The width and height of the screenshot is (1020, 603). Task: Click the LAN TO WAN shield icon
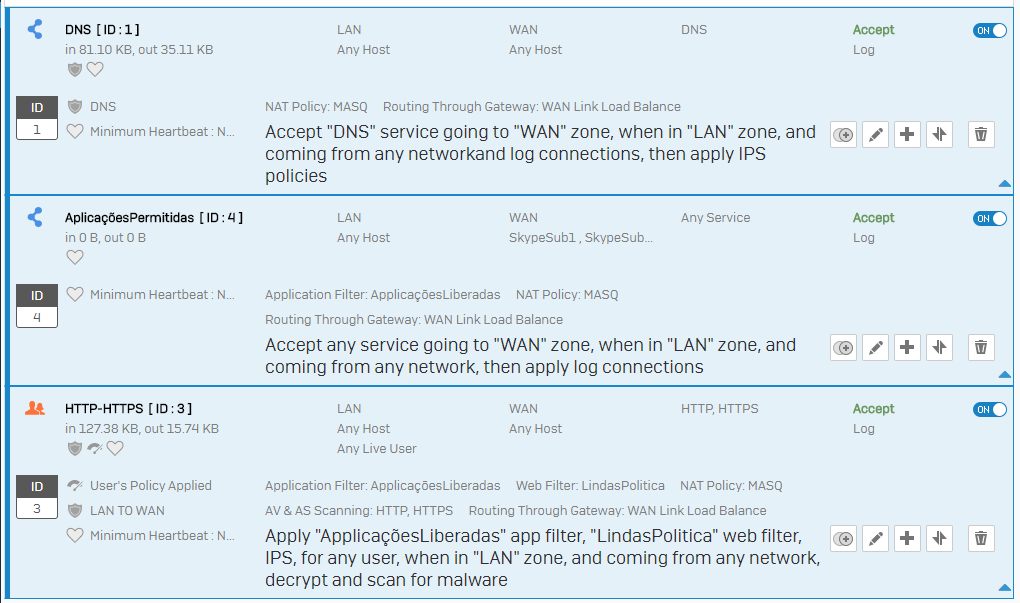[75, 510]
